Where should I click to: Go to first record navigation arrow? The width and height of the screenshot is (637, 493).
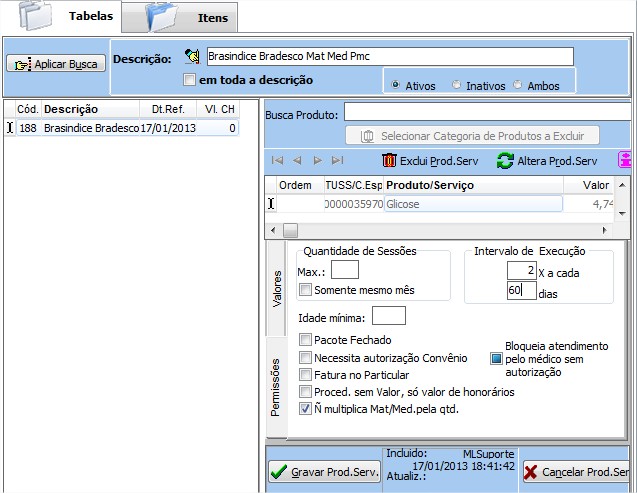pos(277,160)
